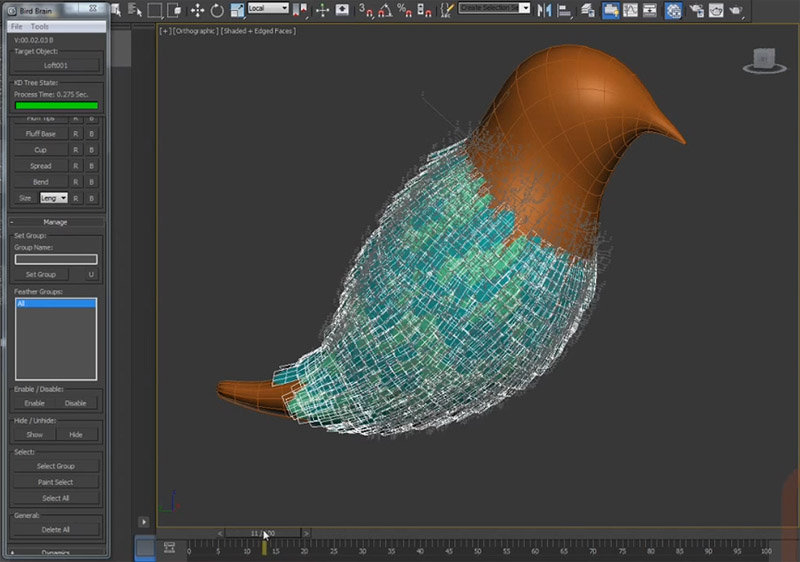The height and width of the screenshot is (562, 800).
Task: Open the Tools menu in Bird Brain
Action: click(x=39, y=25)
